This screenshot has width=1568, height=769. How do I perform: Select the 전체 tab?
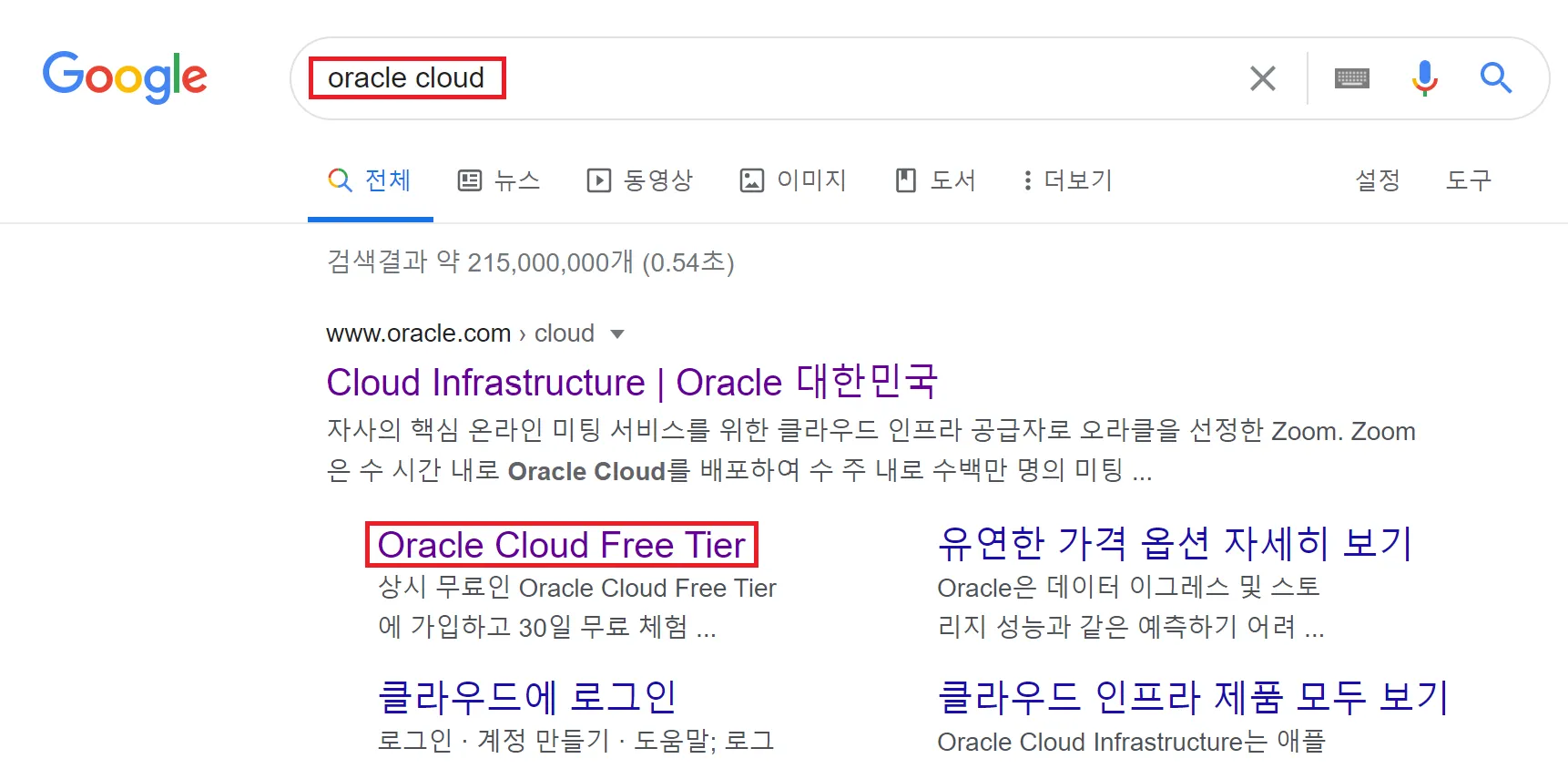(371, 180)
